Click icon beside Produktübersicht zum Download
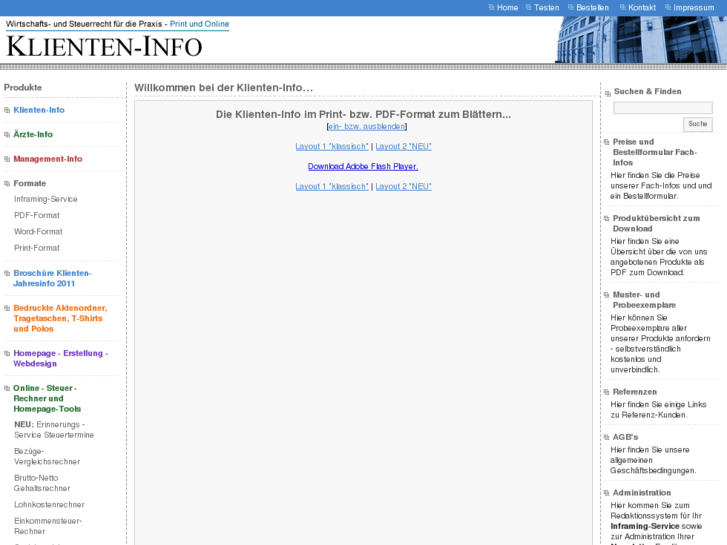The height and width of the screenshot is (545, 727). (x=606, y=218)
